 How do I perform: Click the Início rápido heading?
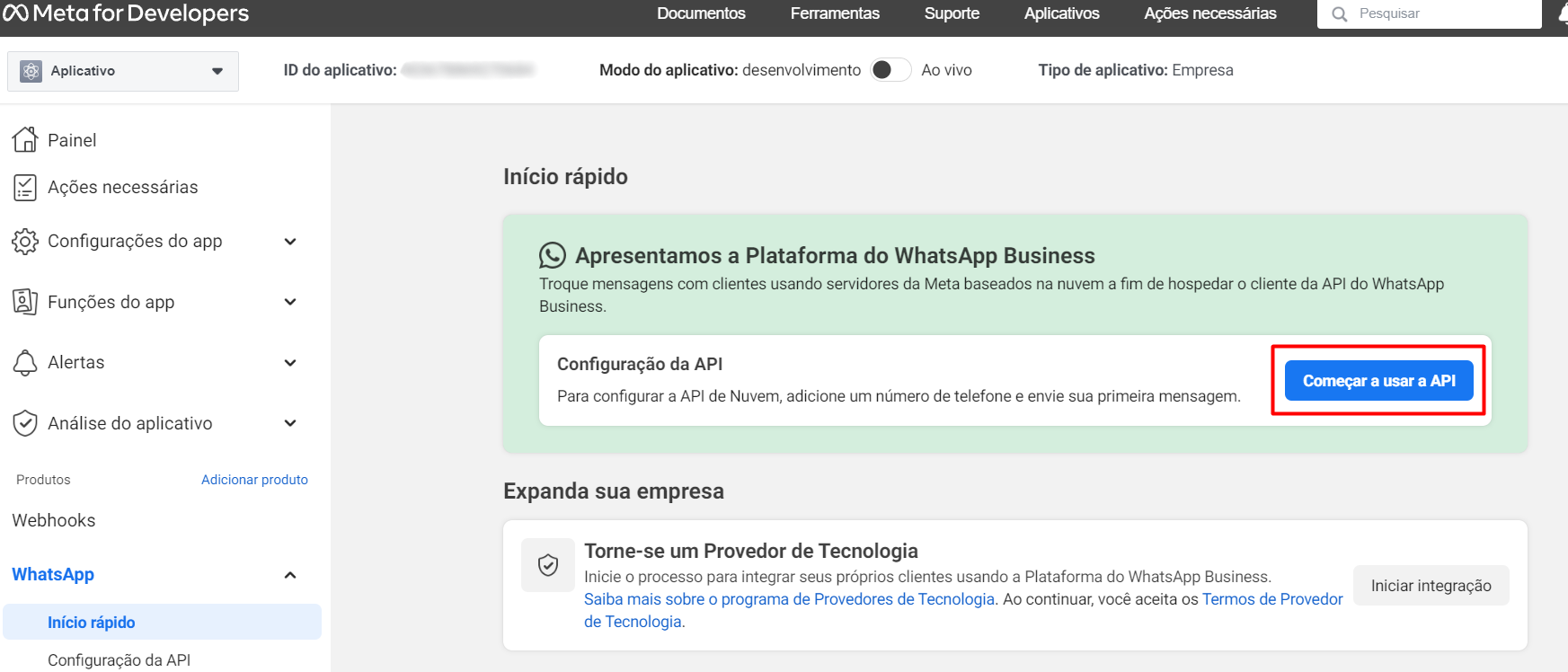(565, 177)
